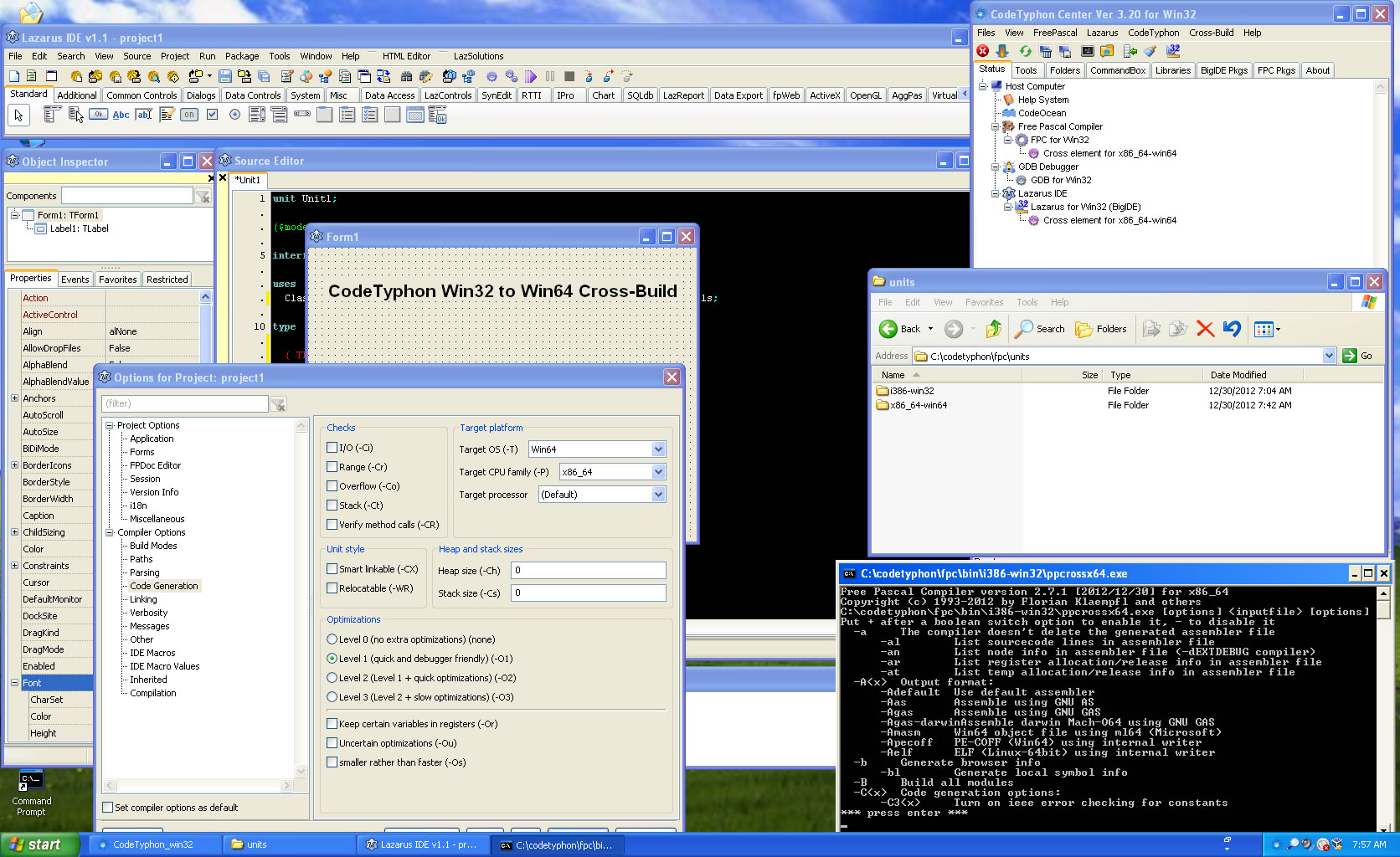Click the blue Undo arrow in units explorer
The image size is (1400, 857).
tap(1232, 329)
